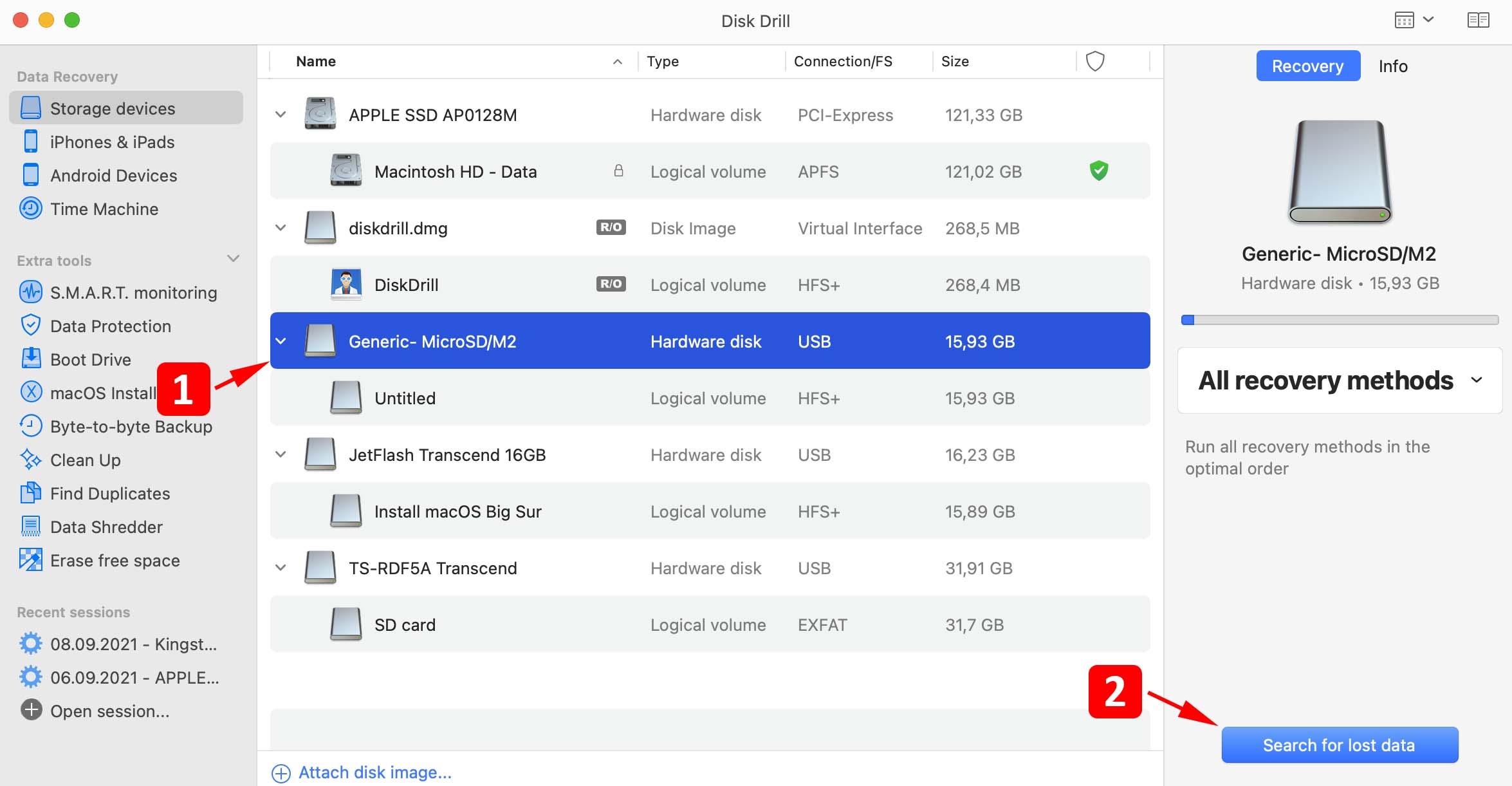Collapse the JetFlash Transcend 16GB chevron

point(281,454)
